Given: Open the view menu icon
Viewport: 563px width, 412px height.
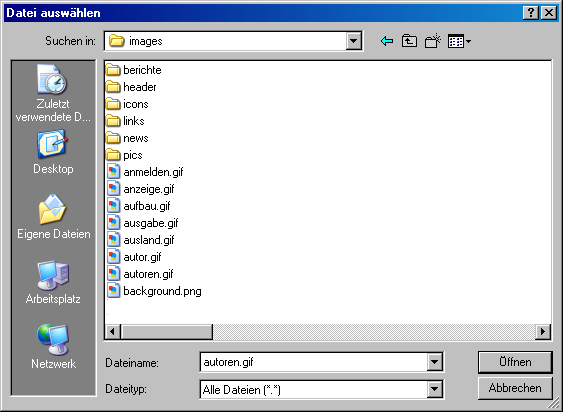Looking at the screenshot, I should [459, 41].
